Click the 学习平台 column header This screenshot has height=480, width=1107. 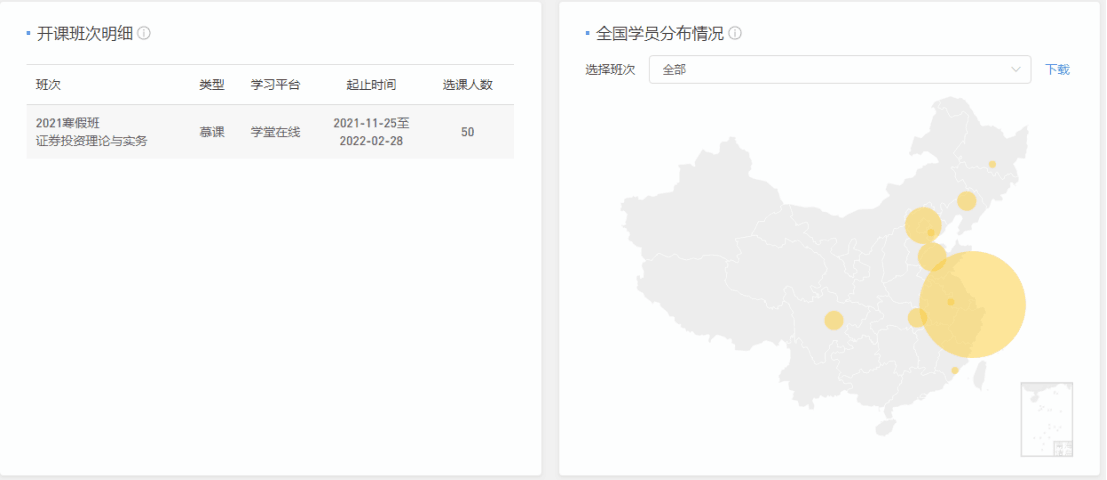tap(275, 85)
